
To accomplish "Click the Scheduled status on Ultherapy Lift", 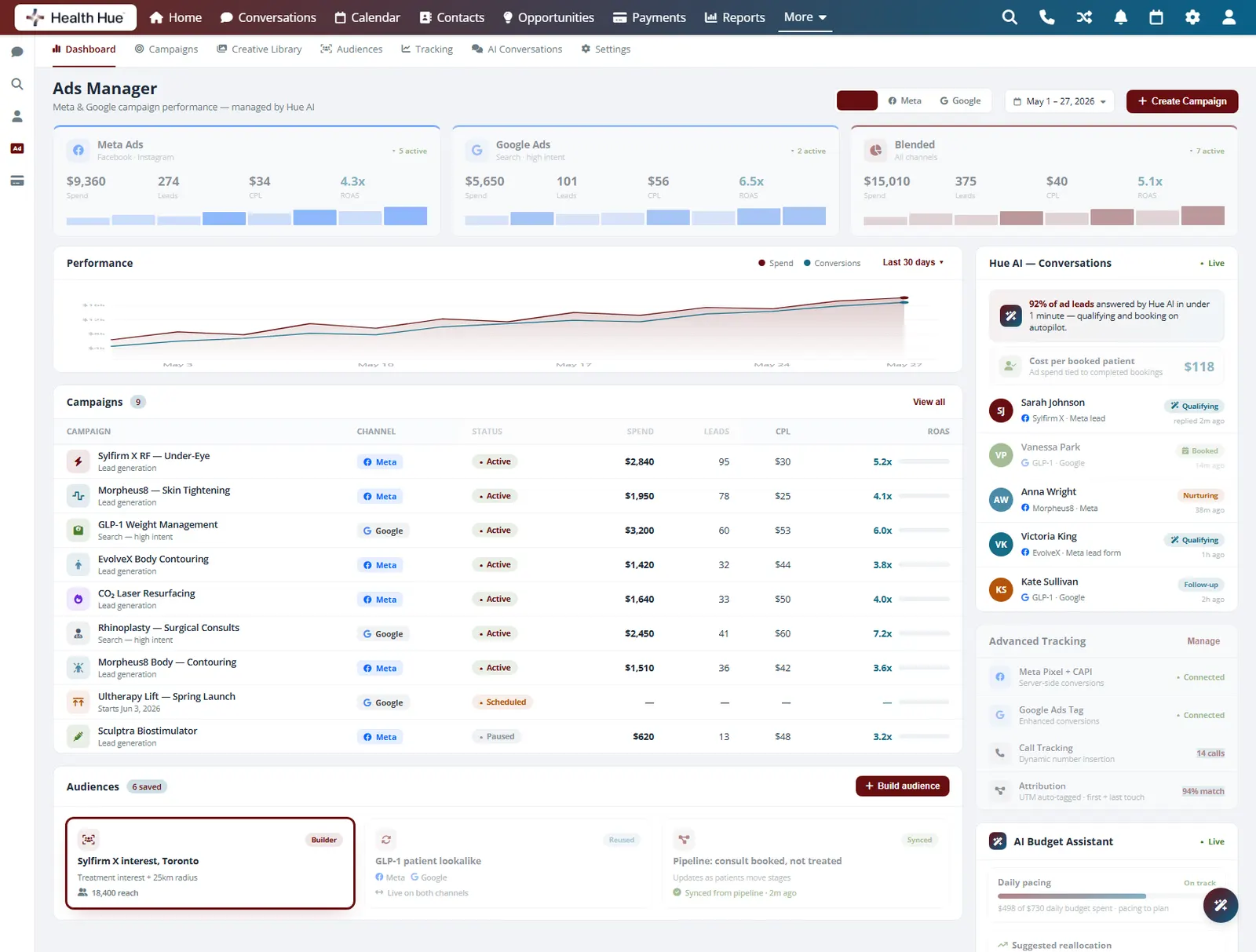I will [502, 702].
